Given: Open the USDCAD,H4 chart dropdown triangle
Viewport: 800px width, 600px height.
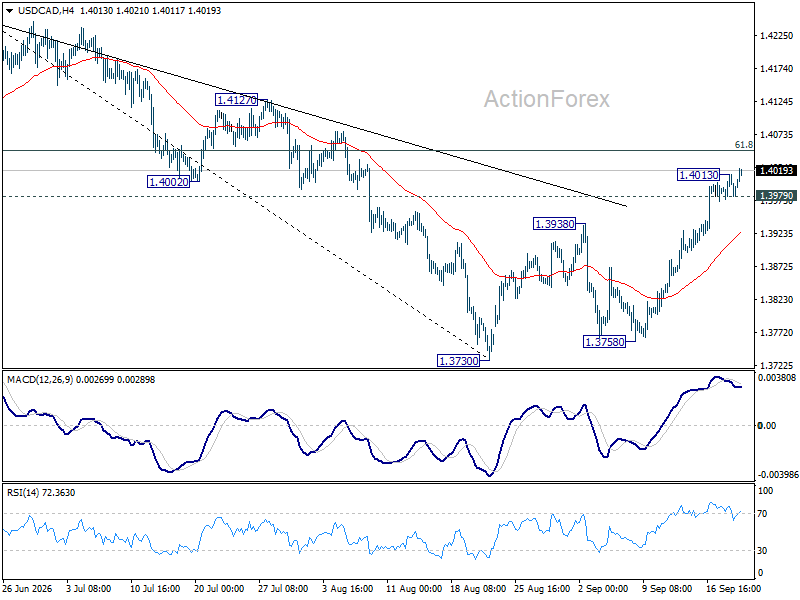Looking at the screenshot, I should pos(9,11).
